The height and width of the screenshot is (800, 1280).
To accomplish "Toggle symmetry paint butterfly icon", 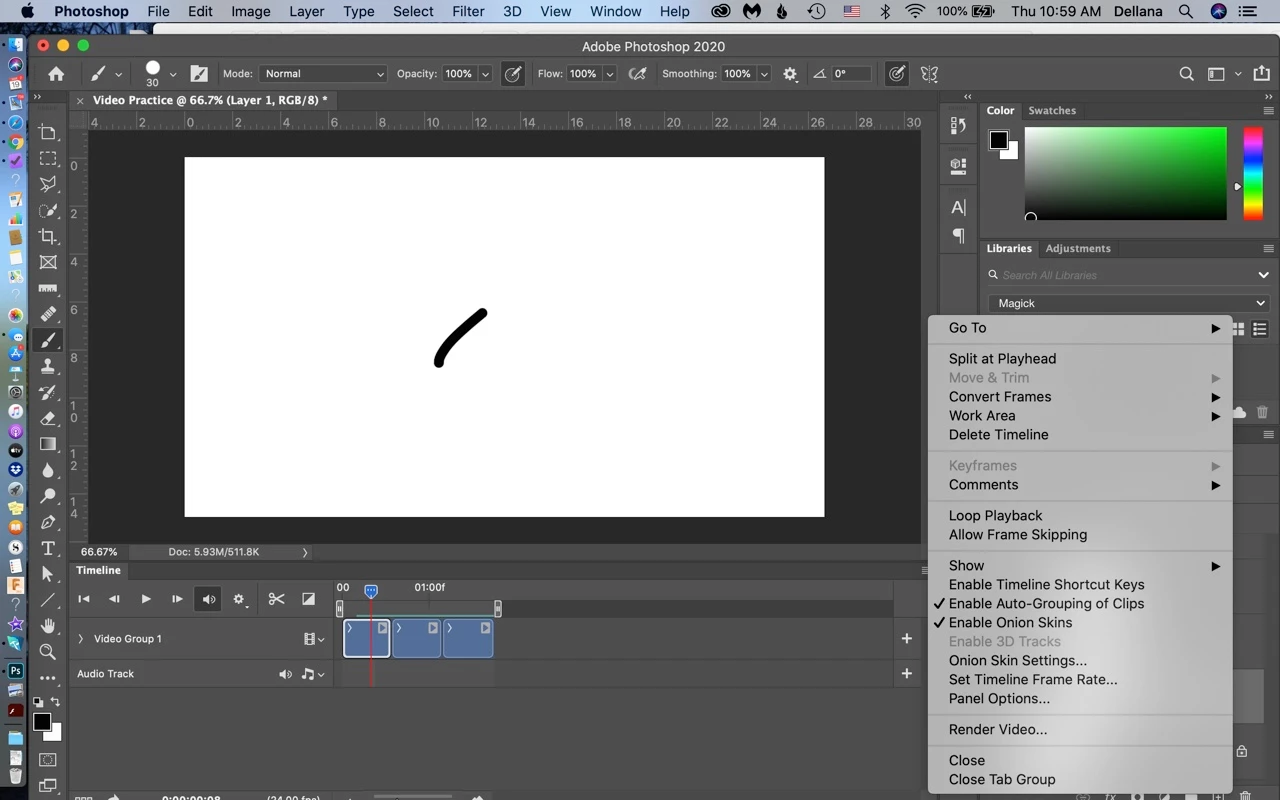I will [x=929, y=74].
